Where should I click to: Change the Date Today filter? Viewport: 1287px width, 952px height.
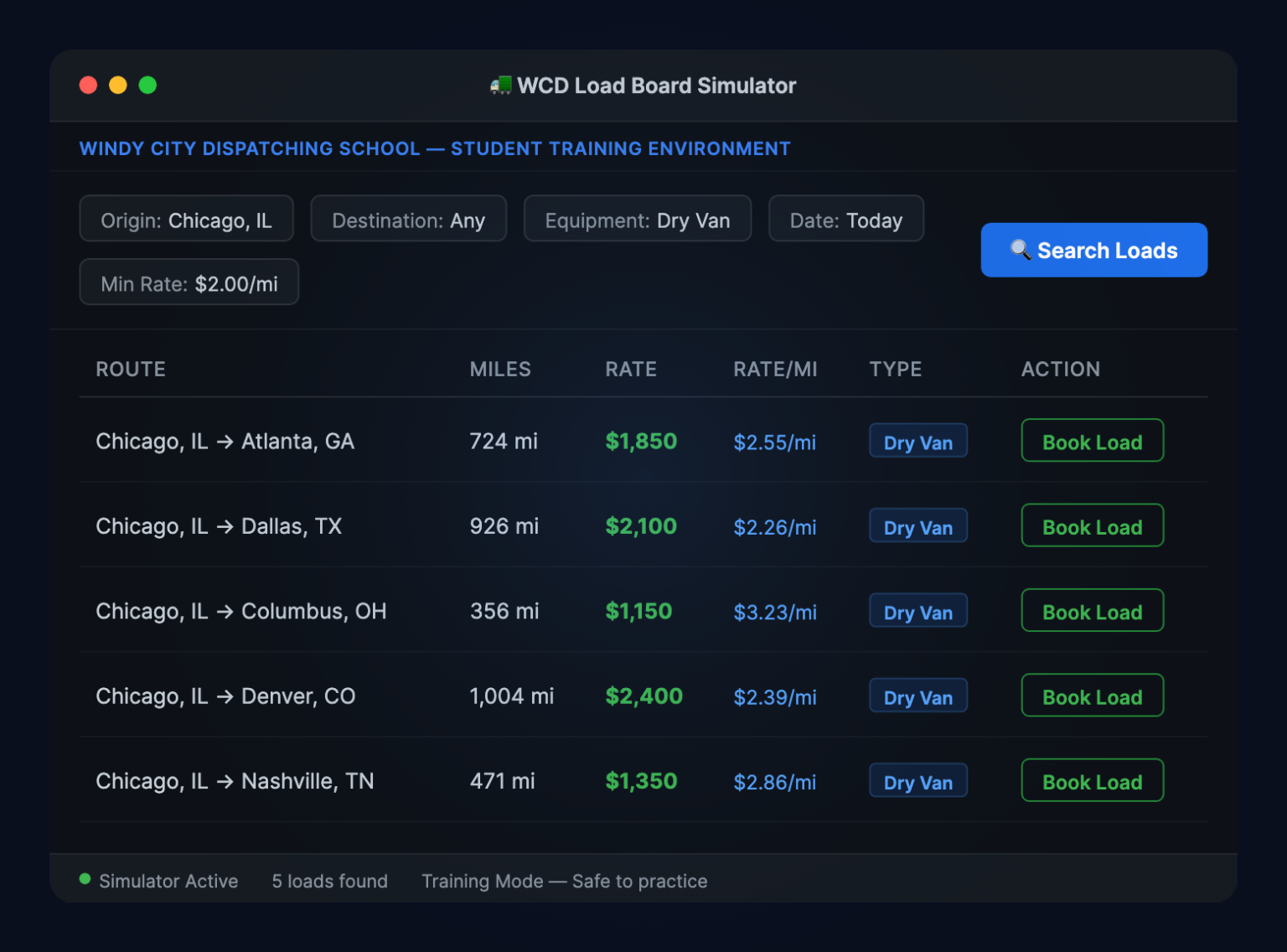click(845, 220)
